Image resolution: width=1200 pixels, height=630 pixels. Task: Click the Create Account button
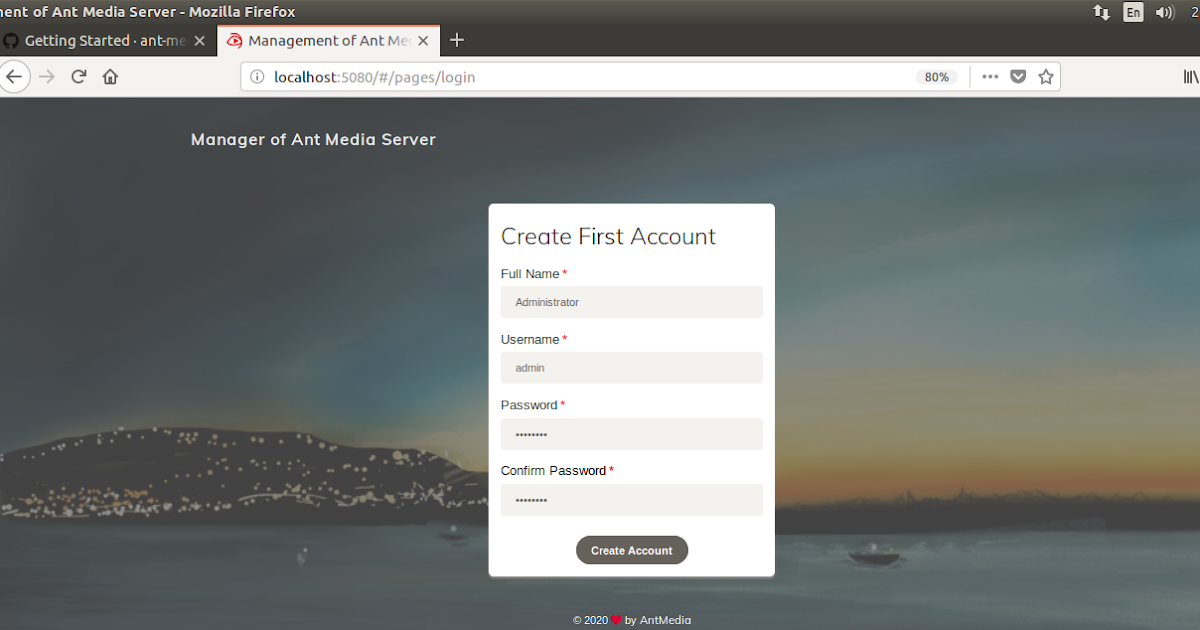[x=632, y=550]
